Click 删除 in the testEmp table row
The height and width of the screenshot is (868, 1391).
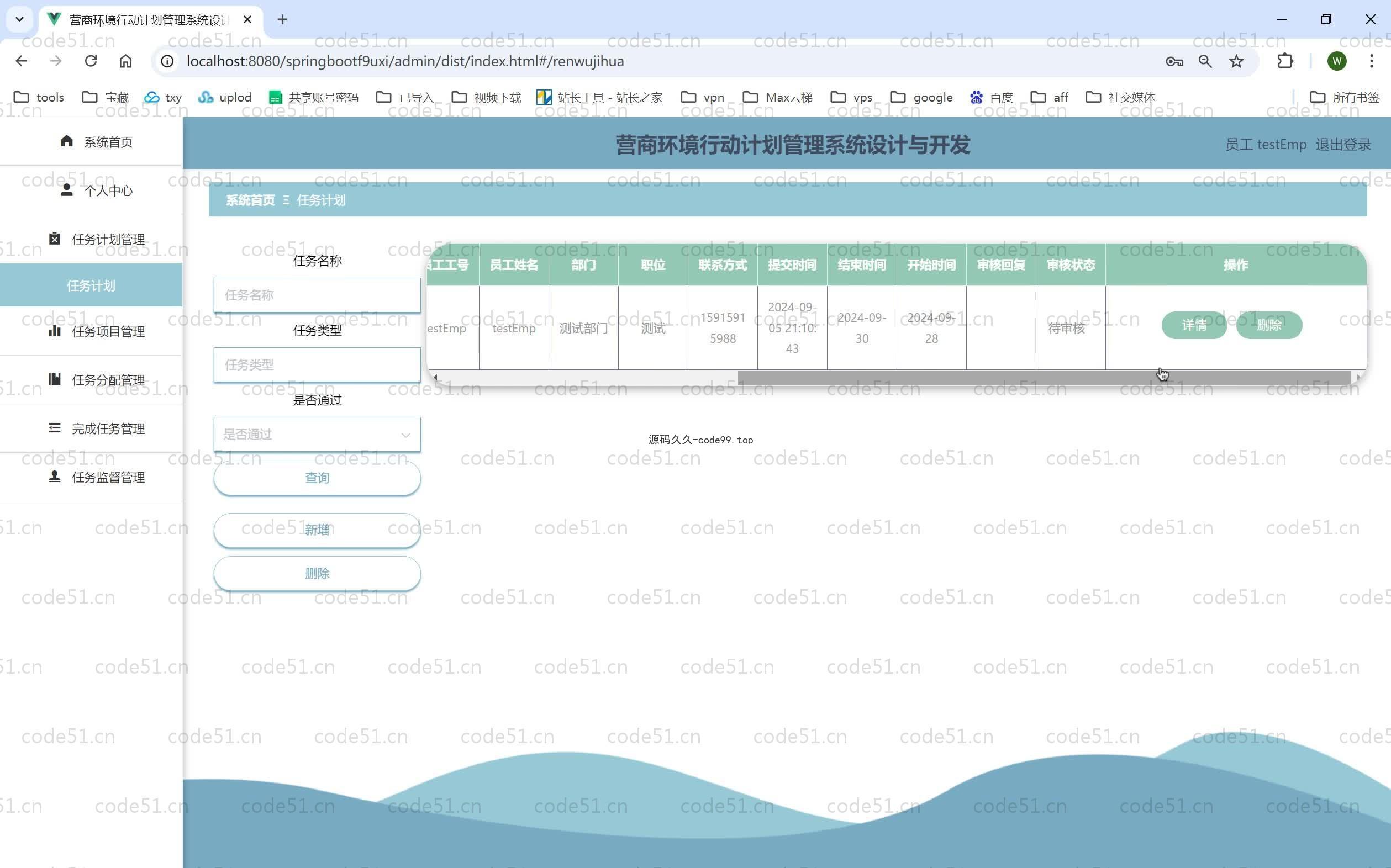point(1269,325)
